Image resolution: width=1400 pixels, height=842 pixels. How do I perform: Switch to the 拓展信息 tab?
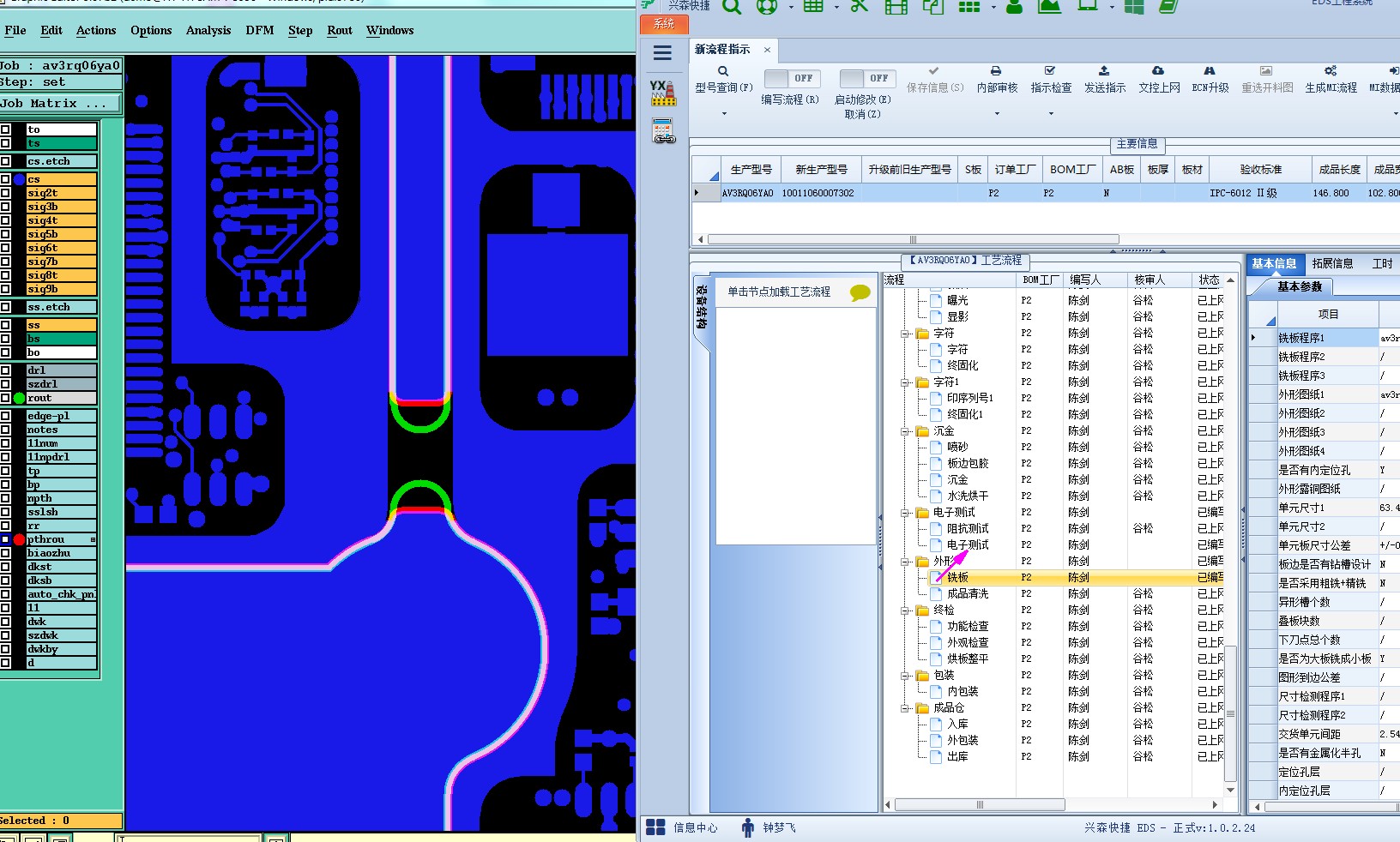coord(1332,263)
